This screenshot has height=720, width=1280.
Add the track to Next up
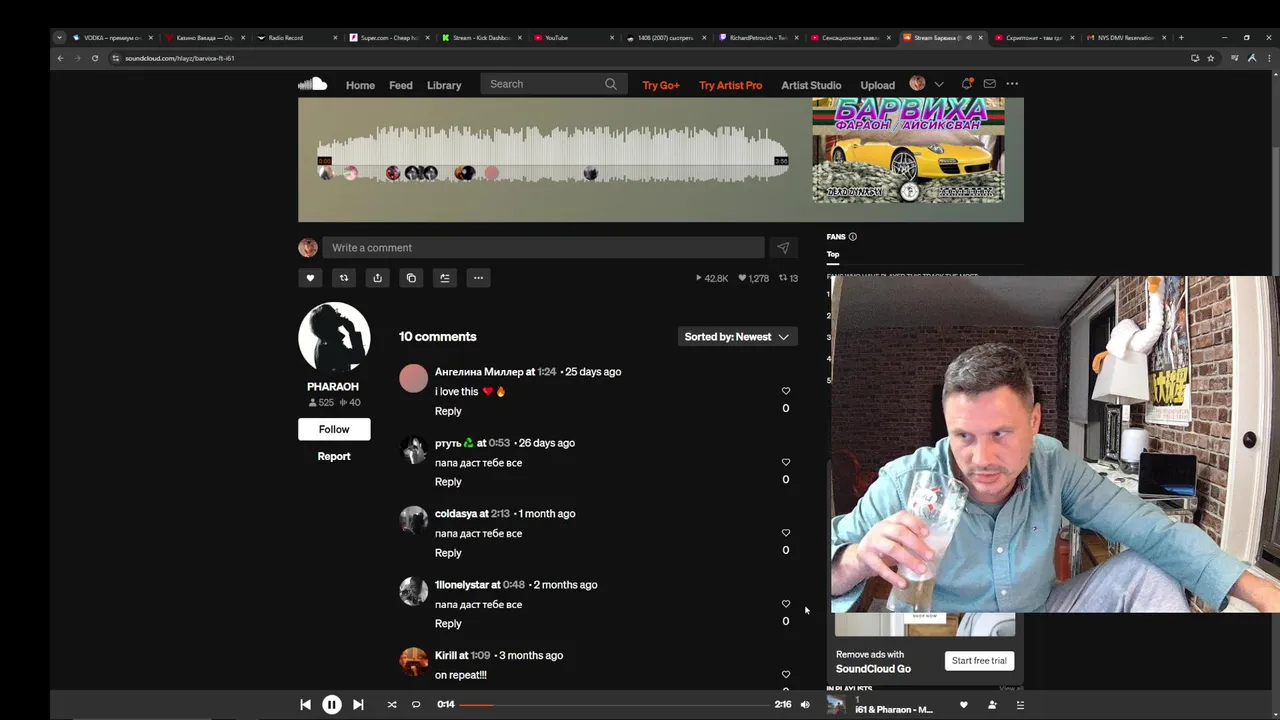pos(445,278)
